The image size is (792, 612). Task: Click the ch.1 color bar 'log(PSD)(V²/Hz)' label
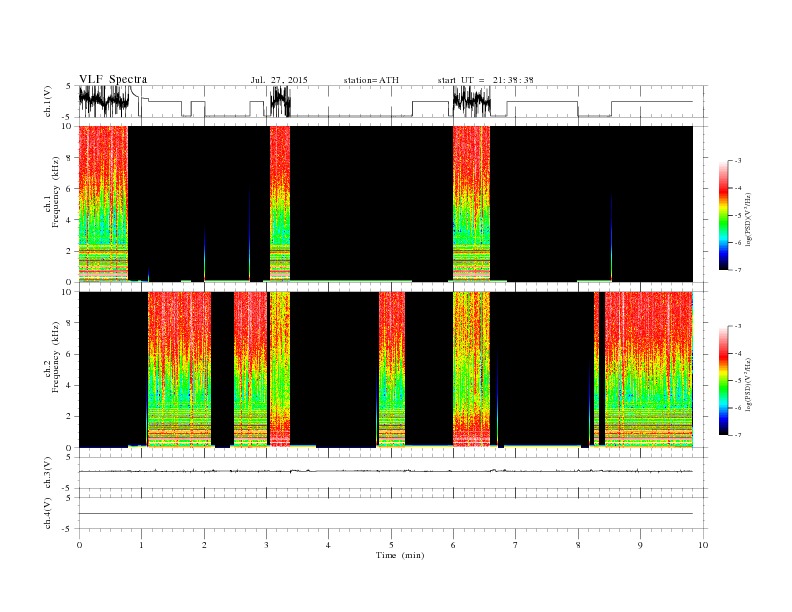tap(748, 220)
